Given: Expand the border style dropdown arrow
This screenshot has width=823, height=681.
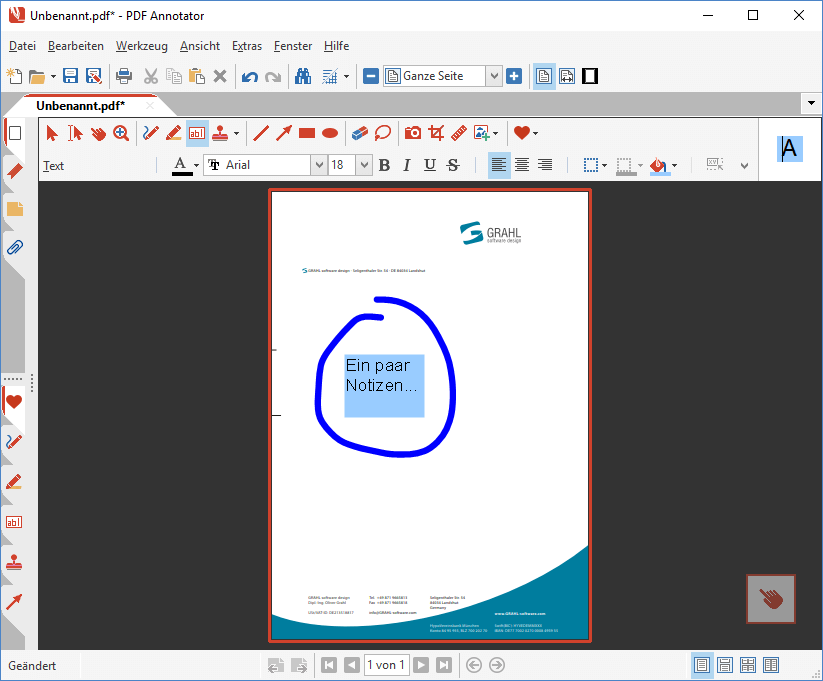Looking at the screenshot, I should click(x=605, y=166).
